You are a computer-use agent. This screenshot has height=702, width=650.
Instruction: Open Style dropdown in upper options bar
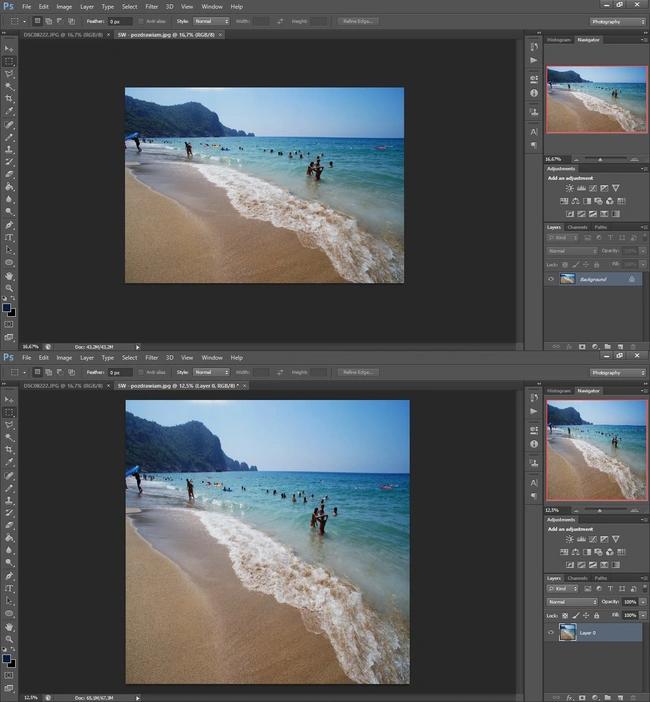coord(211,21)
